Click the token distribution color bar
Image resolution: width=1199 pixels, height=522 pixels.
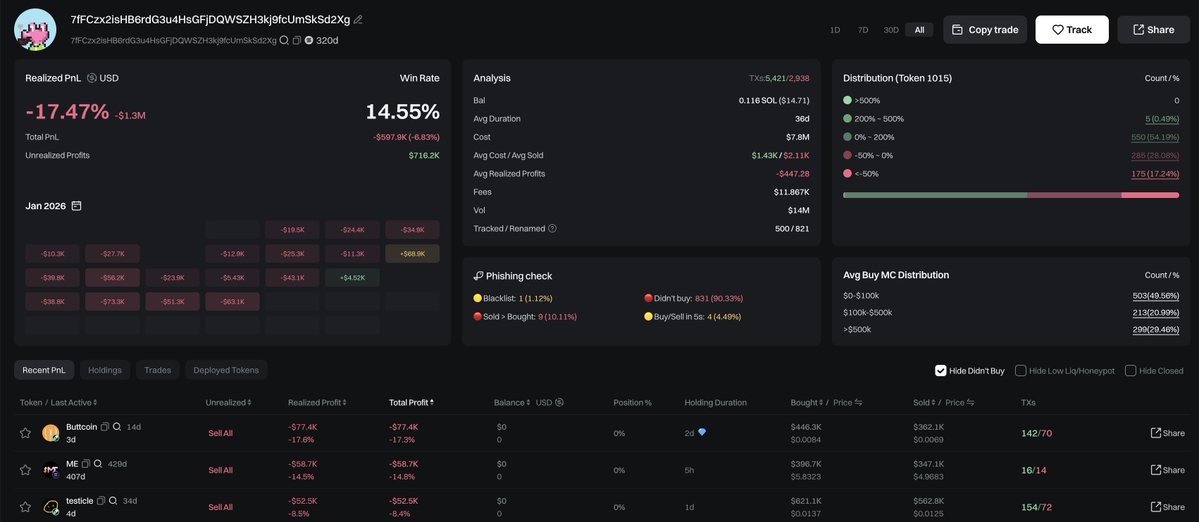pos(1011,195)
